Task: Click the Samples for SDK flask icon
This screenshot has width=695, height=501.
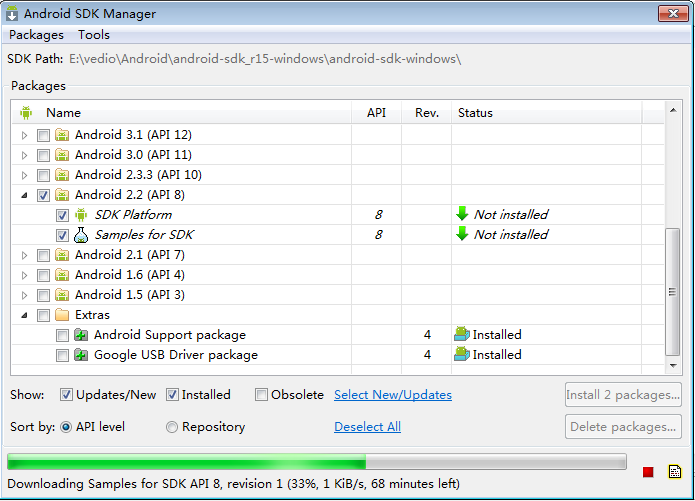Action: click(x=81, y=235)
